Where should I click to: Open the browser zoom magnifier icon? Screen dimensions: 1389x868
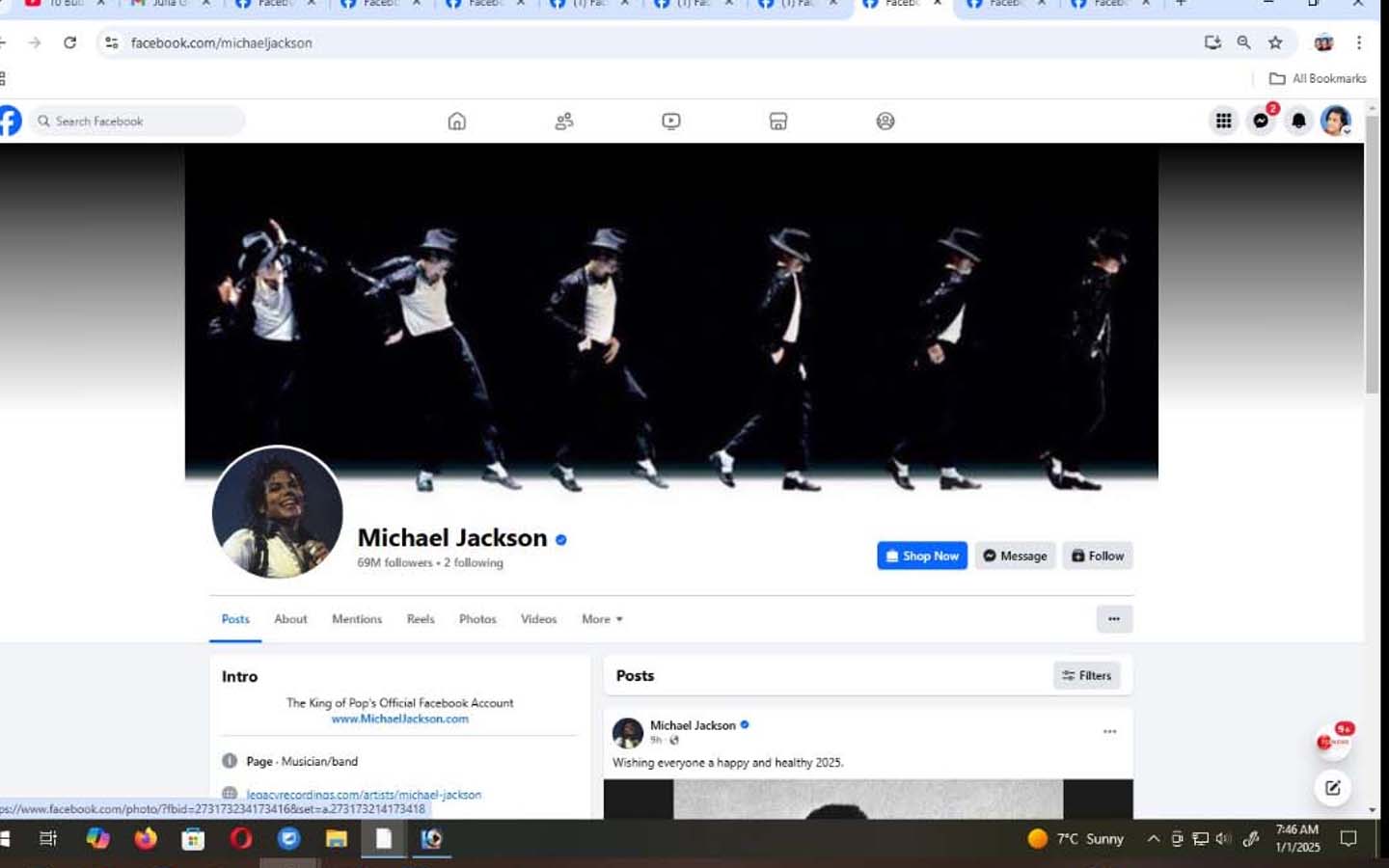coord(1243,42)
